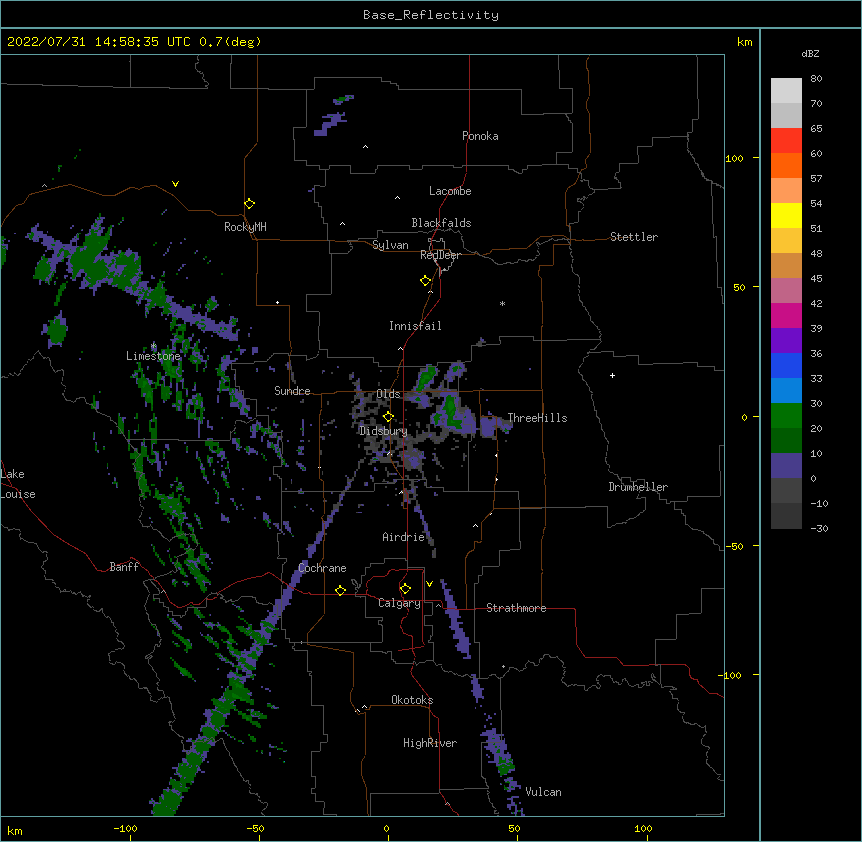Click the ThreeHills town label

(x=537, y=418)
